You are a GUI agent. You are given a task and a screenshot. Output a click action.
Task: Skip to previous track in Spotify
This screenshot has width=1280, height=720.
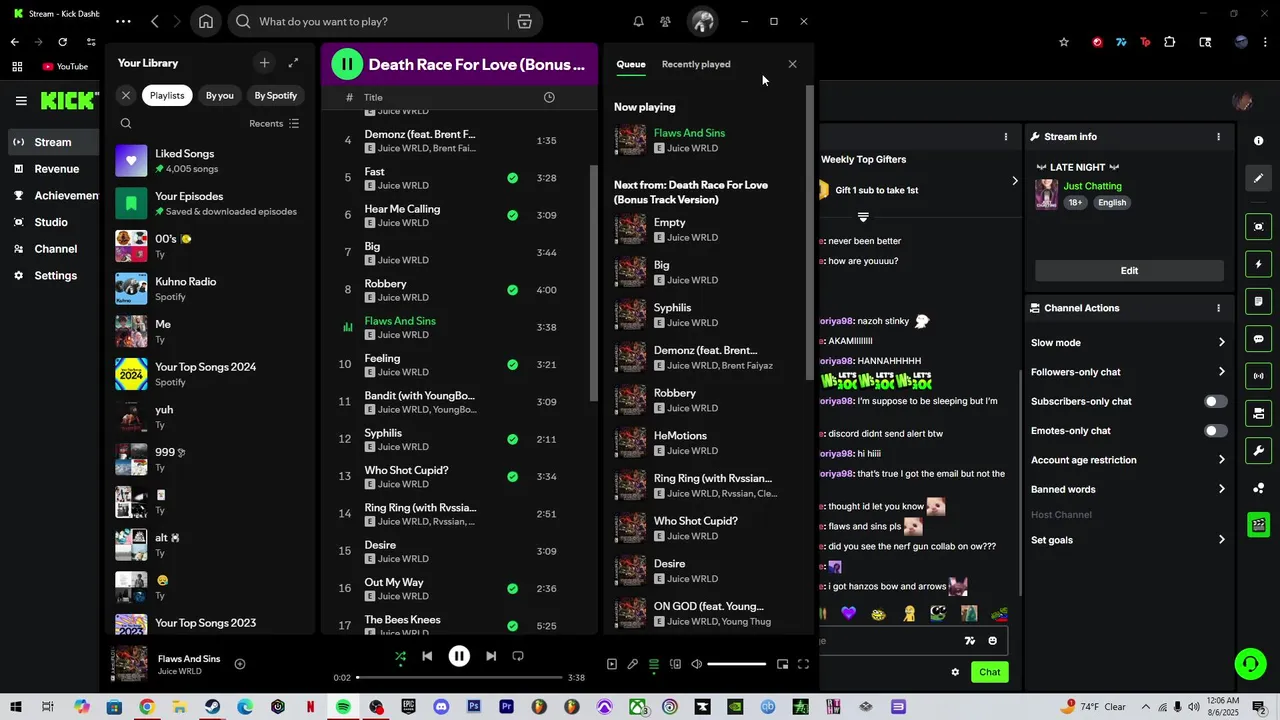click(x=427, y=656)
